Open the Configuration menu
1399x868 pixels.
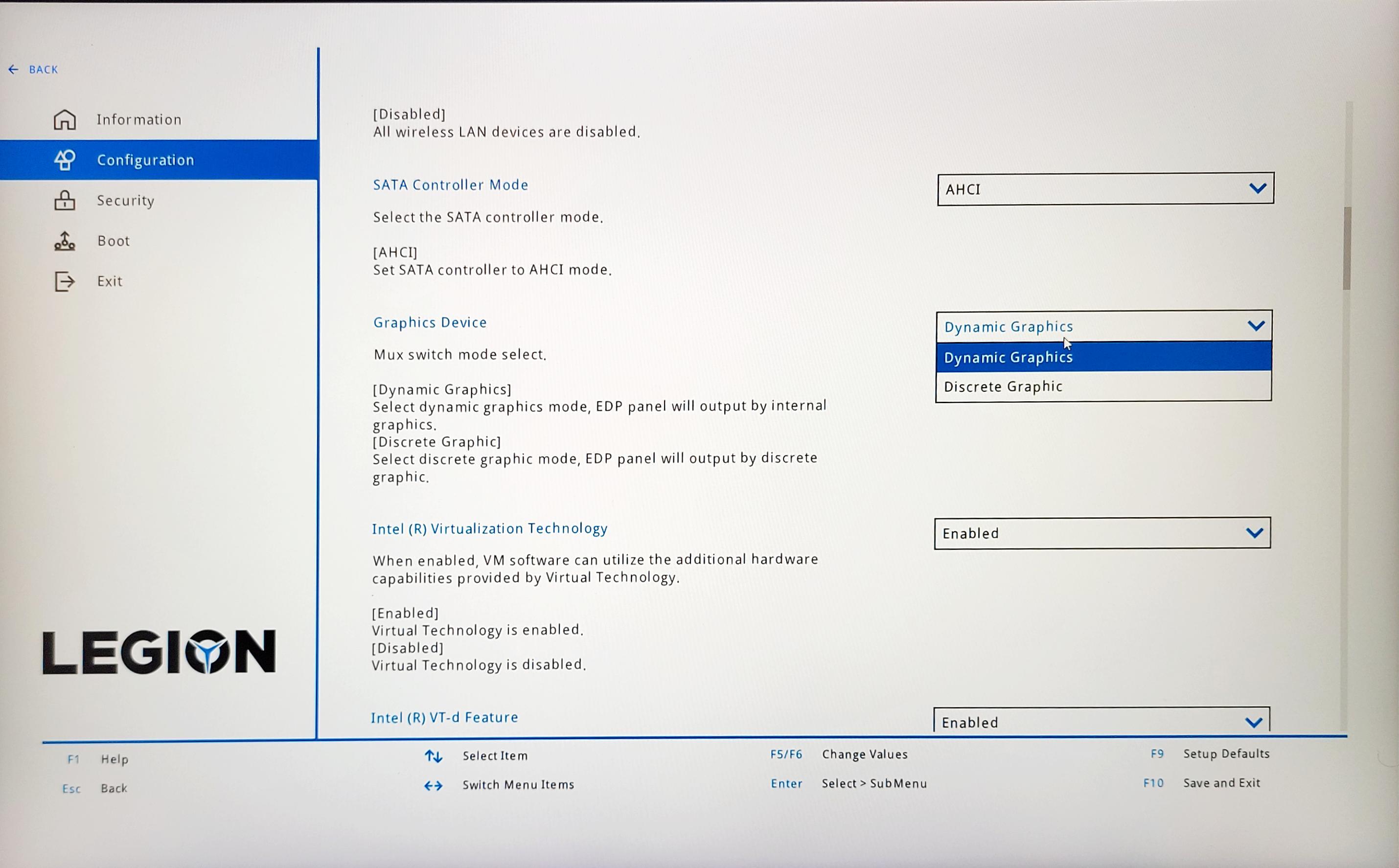click(x=159, y=160)
